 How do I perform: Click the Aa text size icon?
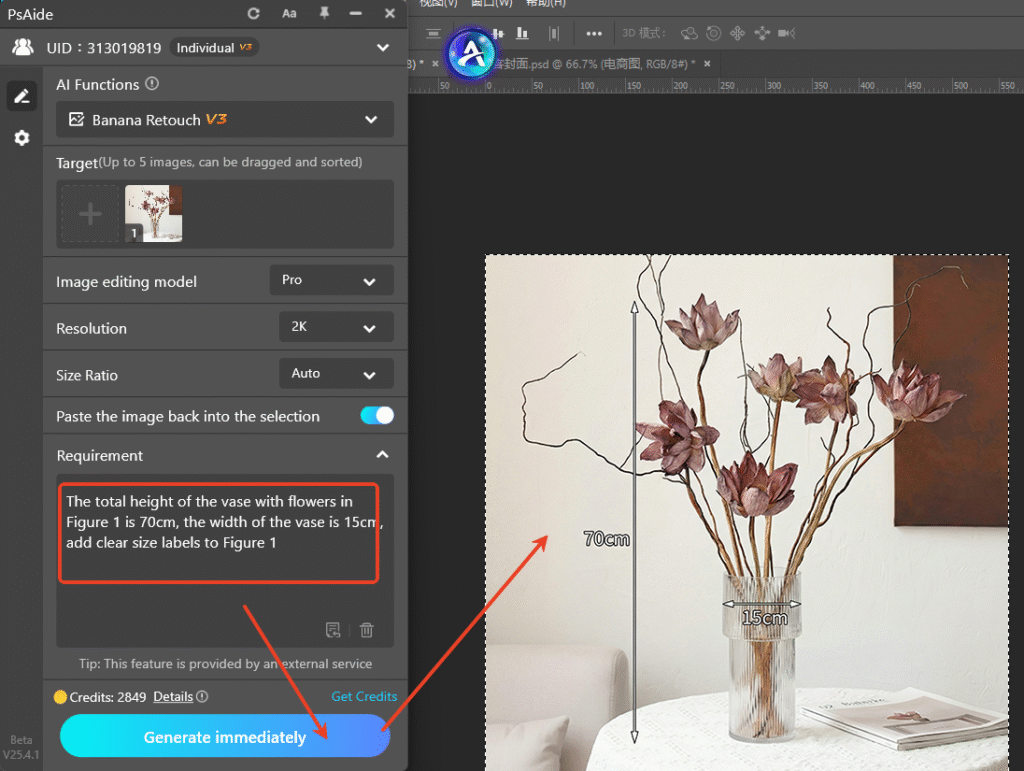coord(289,13)
